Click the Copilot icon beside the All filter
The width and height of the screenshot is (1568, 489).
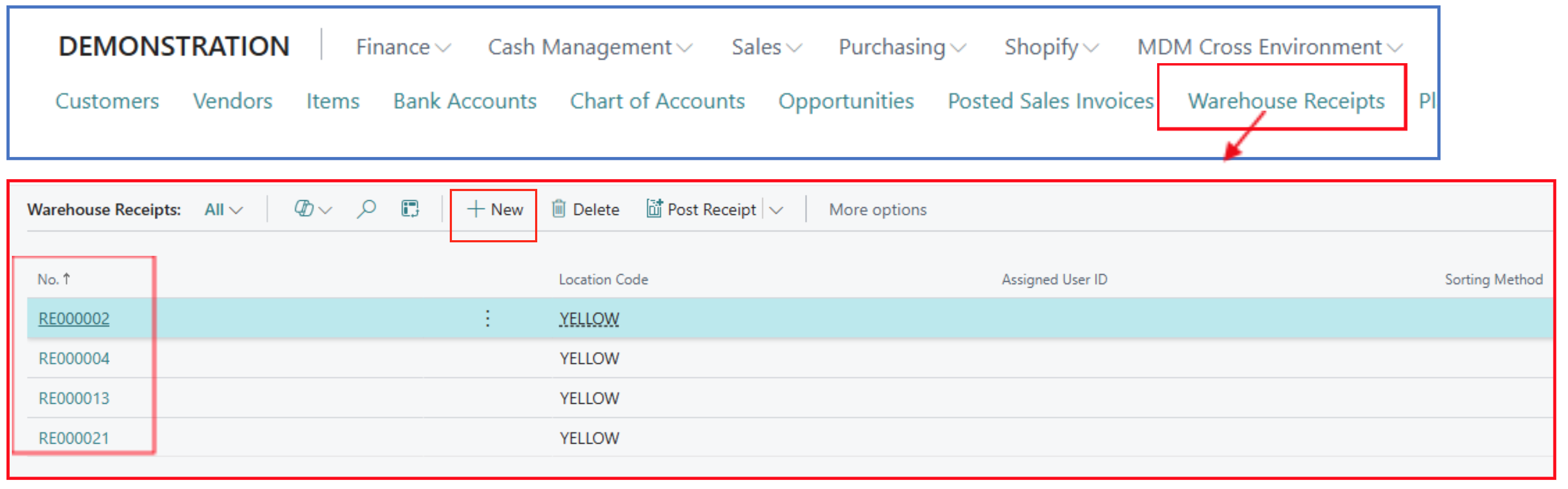tap(304, 209)
